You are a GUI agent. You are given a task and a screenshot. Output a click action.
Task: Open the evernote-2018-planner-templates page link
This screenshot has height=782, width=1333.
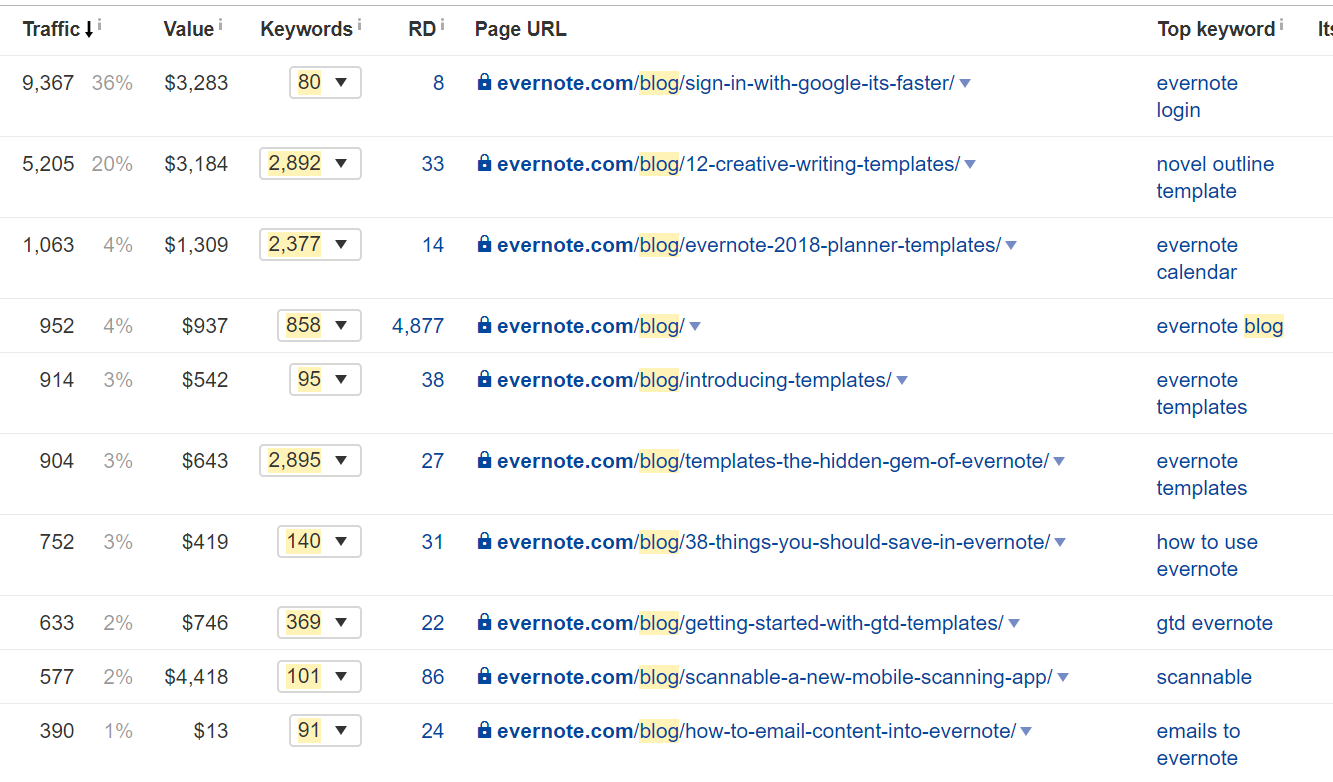click(749, 245)
